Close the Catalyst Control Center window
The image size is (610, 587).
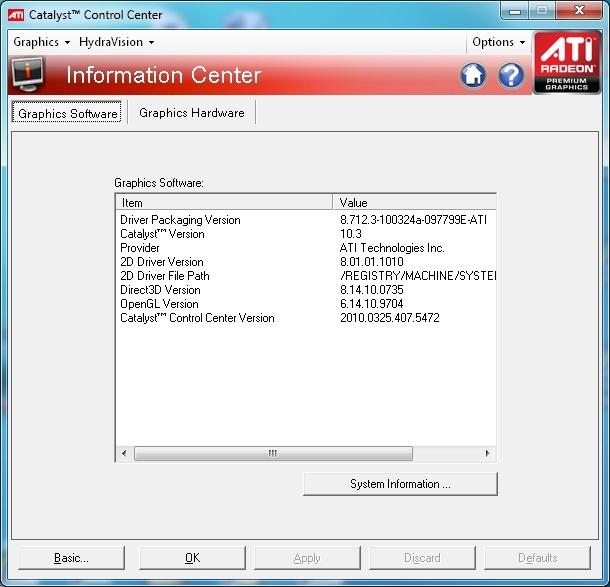[579, 11]
